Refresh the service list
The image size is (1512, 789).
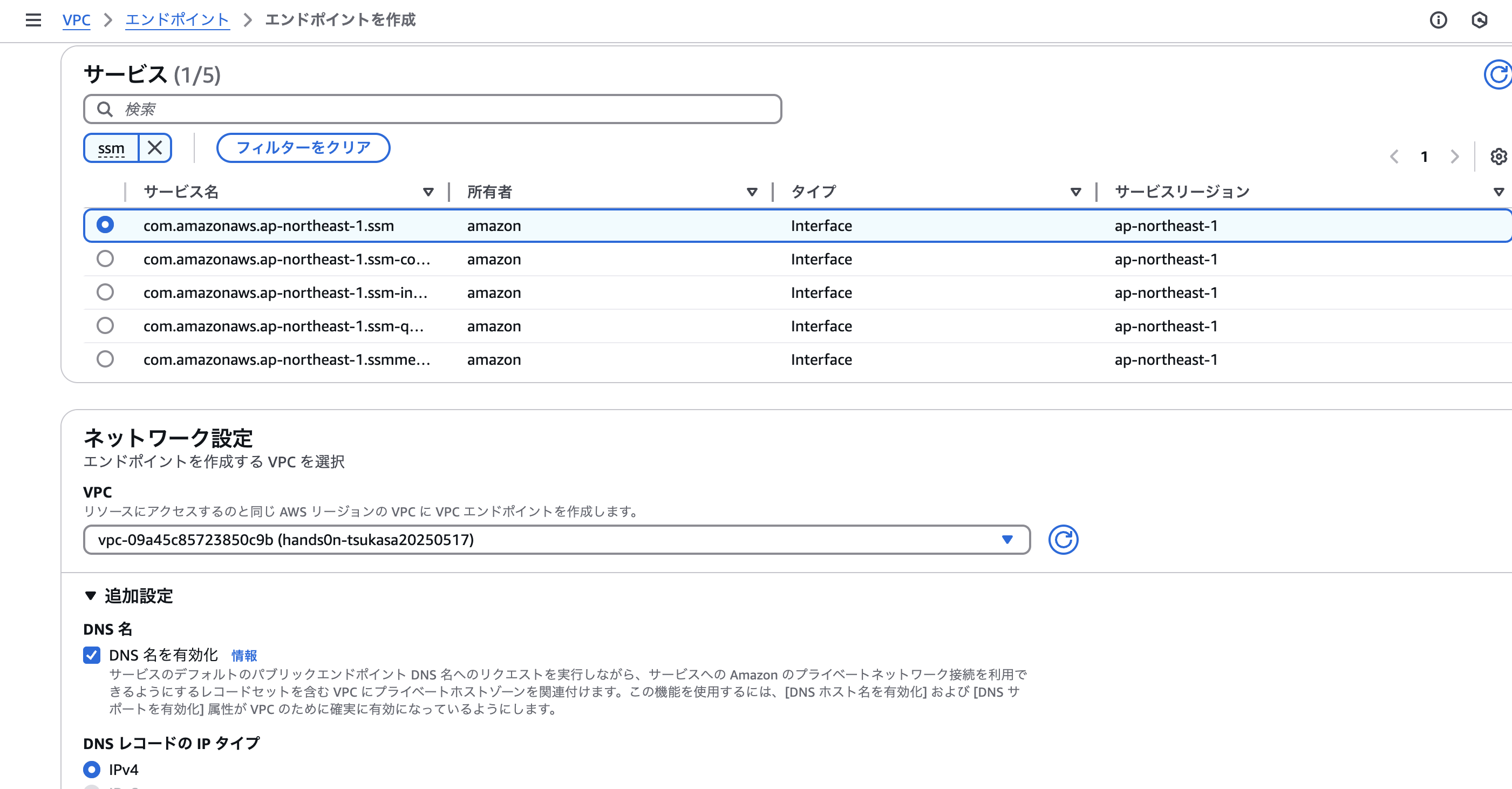pyautogui.click(x=1499, y=74)
